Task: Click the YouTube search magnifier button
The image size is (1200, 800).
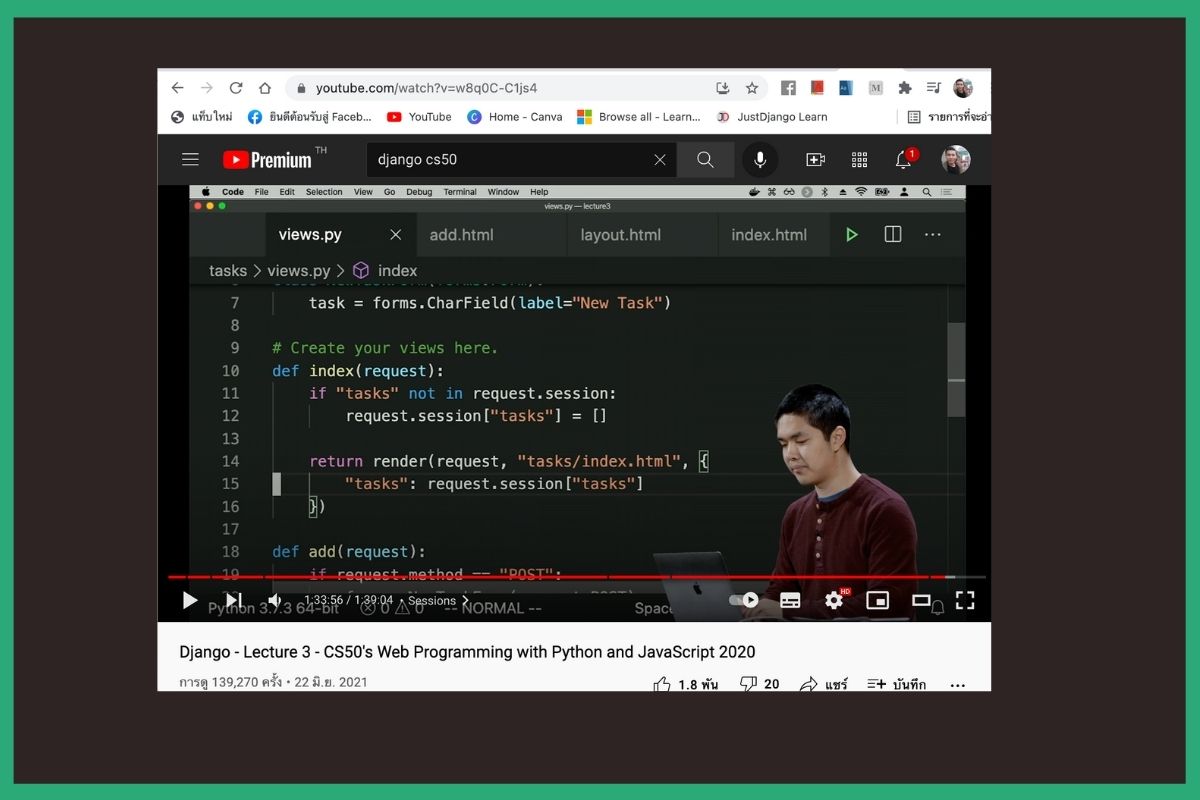Action: click(x=705, y=159)
